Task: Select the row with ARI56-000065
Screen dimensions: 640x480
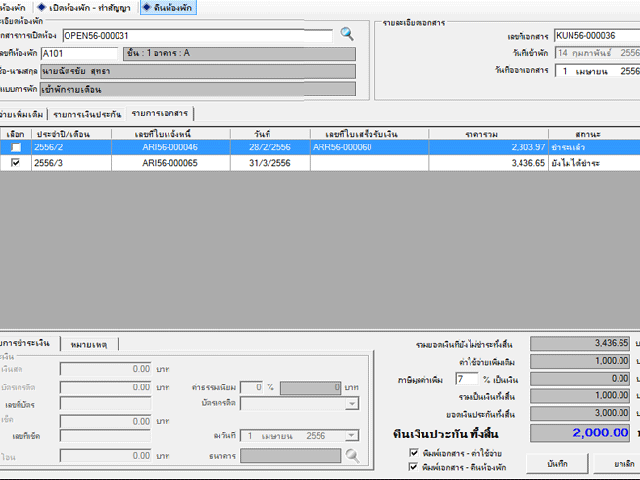Action: [x=170, y=162]
